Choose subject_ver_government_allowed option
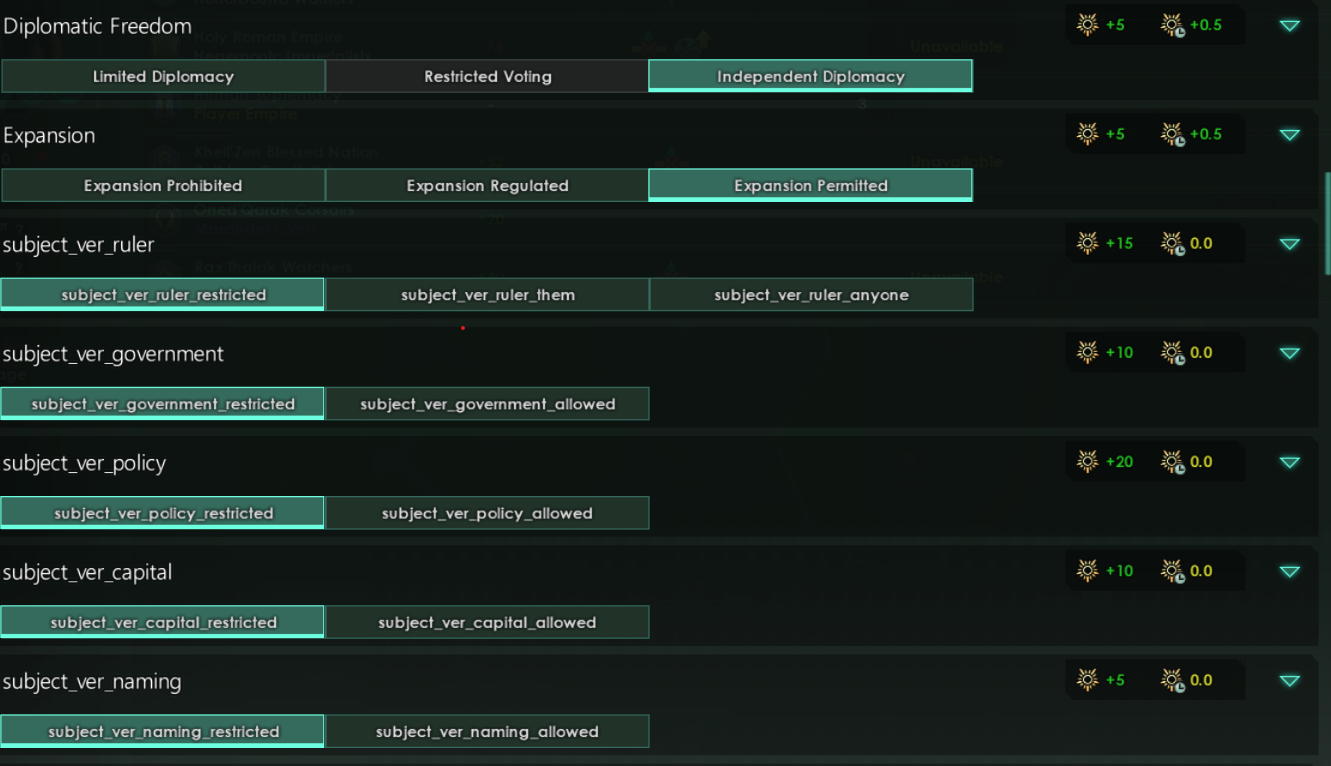The image size is (1331, 766). click(487, 403)
